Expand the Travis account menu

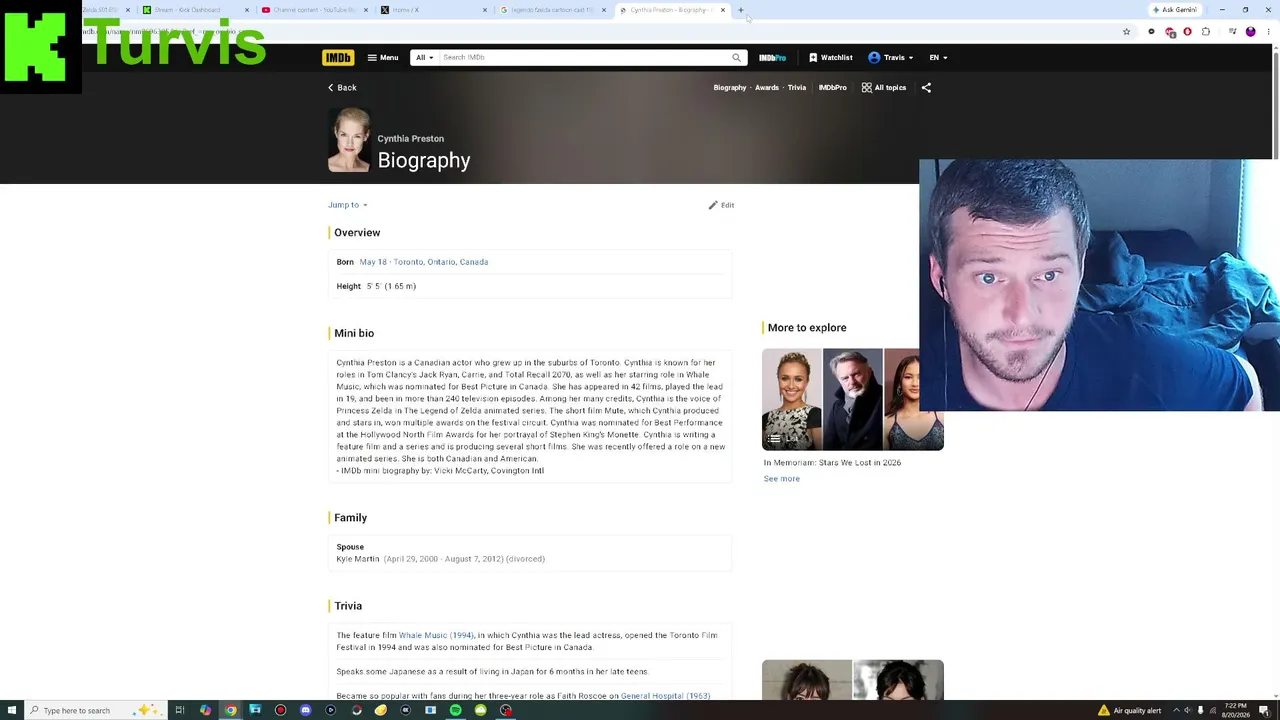coord(891,58)
